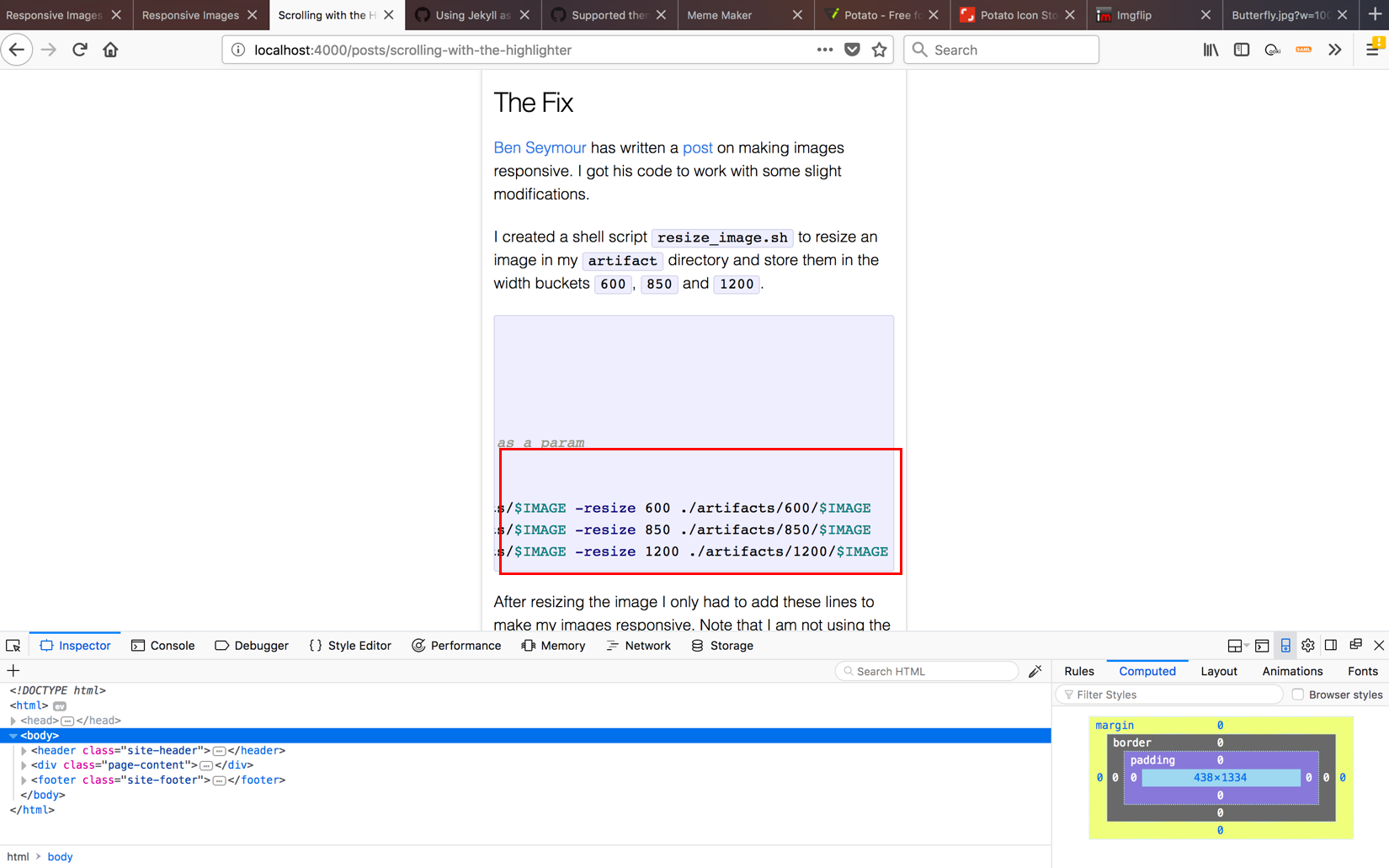Show event listeners badge on html element

pos(60,706)
